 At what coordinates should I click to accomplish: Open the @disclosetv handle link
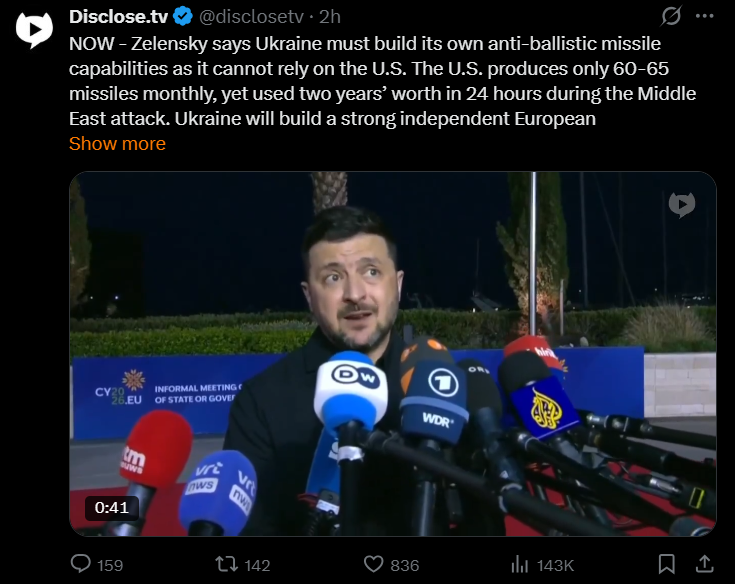(251, 17)
